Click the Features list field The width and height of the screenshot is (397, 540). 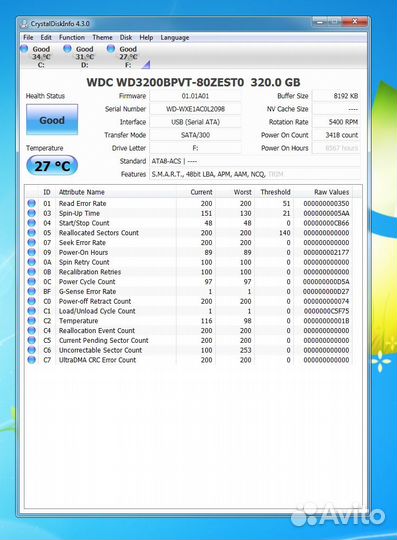pyautogui.click(x=255, y=174)
